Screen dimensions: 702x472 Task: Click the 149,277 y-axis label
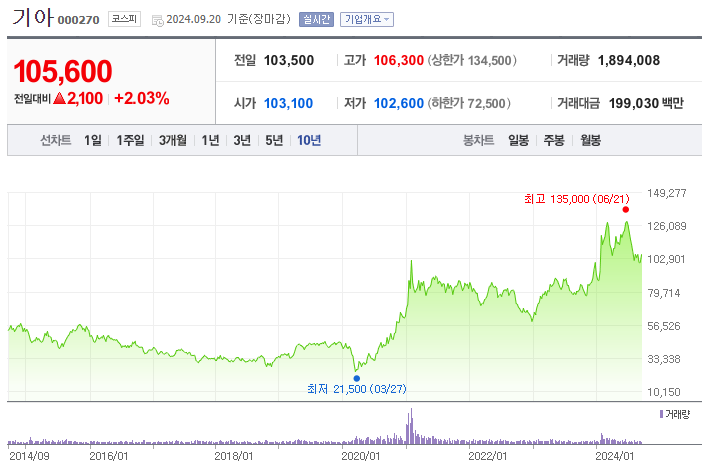(667, 193)
